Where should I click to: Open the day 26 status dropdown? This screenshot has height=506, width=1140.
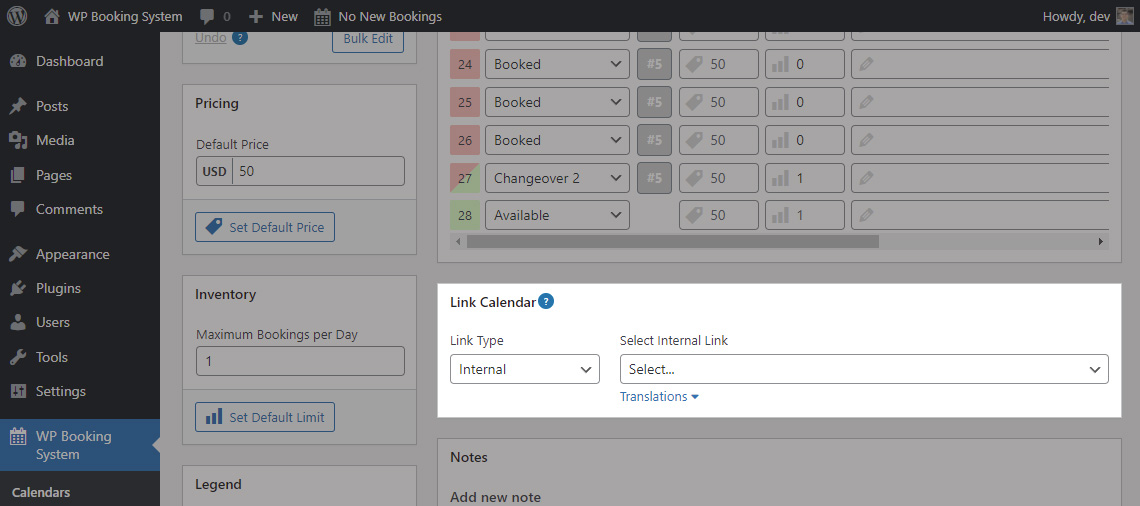pos(558,140)
